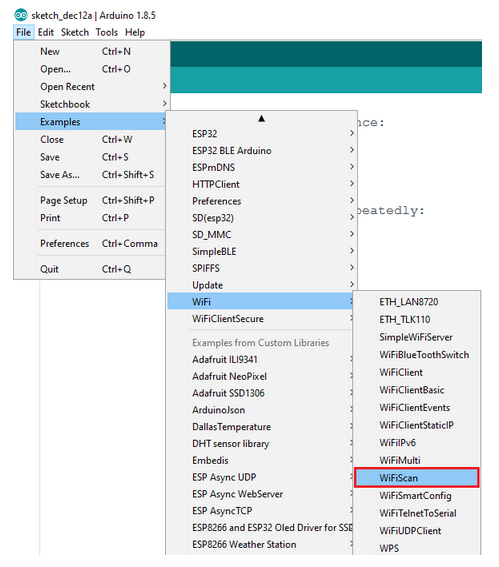
Task: Expand the SD(esp32) examples submenu
Action: coord(261,218)
